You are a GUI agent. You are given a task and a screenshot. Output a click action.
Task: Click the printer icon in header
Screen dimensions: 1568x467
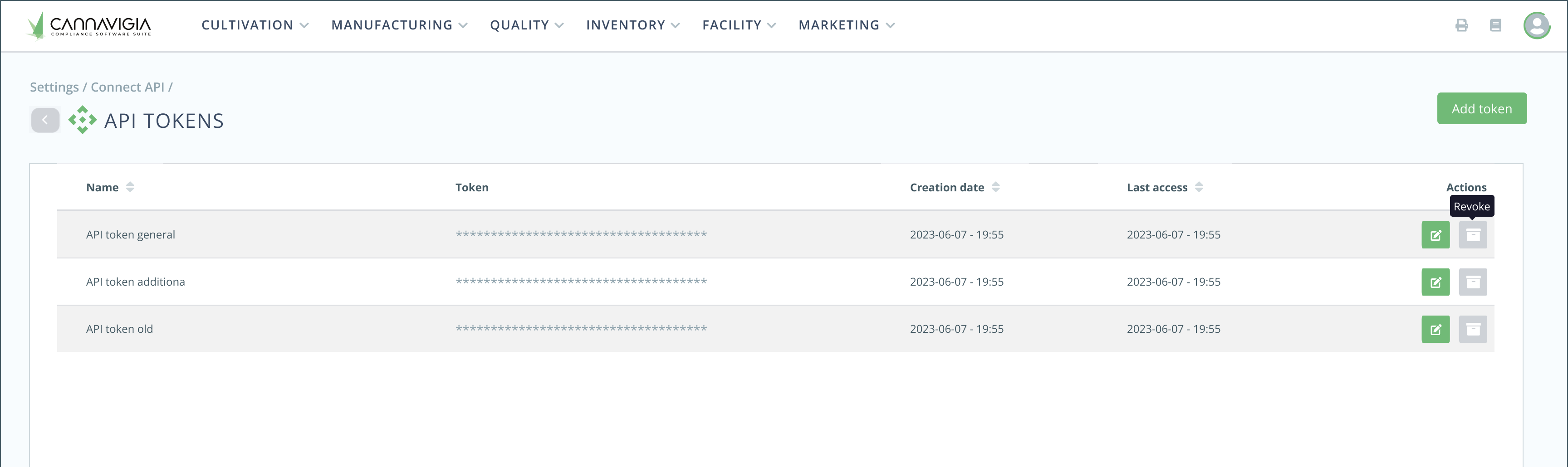pos(1461,25)
